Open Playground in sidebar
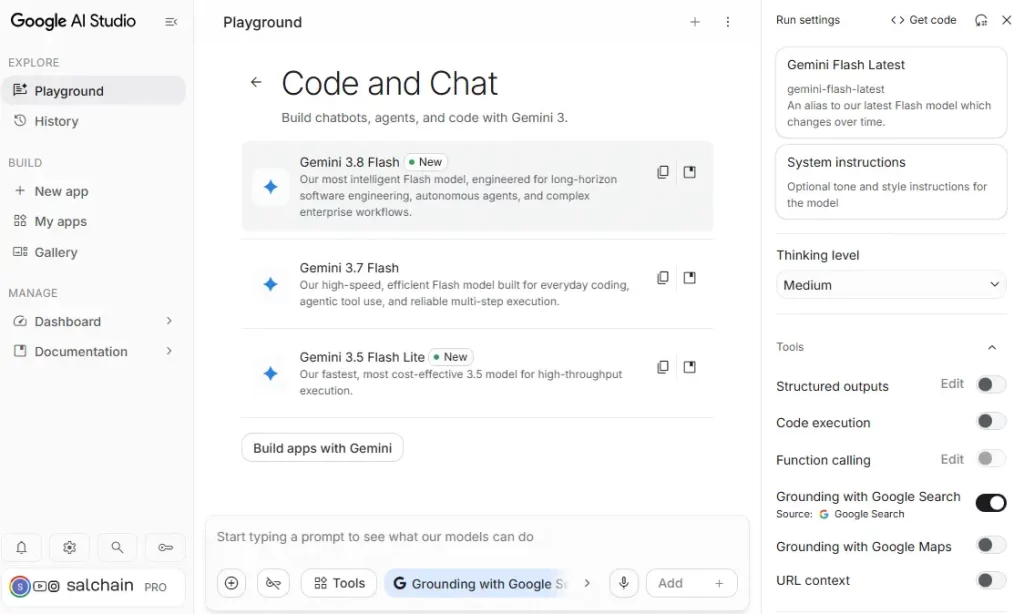This screenshot has width=1024, height=614. [93, 91]
